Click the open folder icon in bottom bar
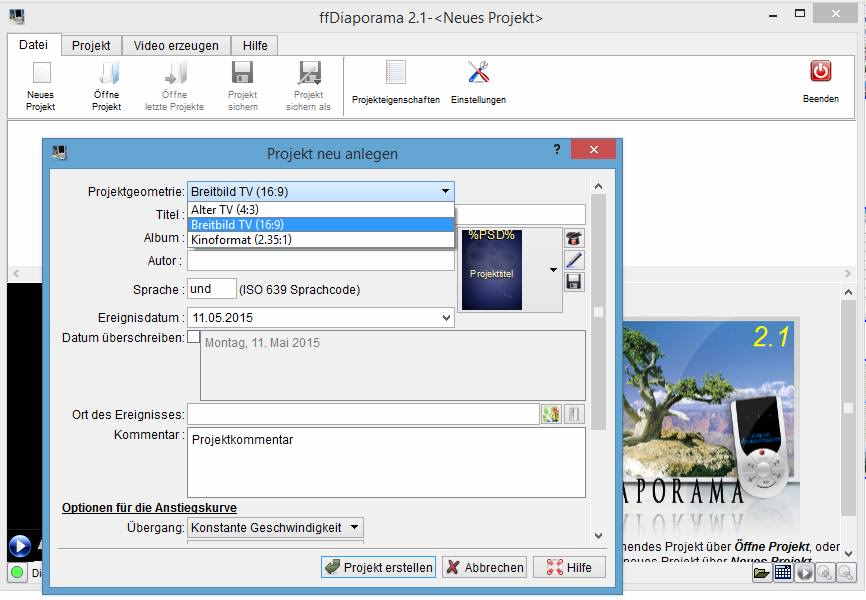The width and height of the screenshot is (866, 600). (x=762, y=573)
